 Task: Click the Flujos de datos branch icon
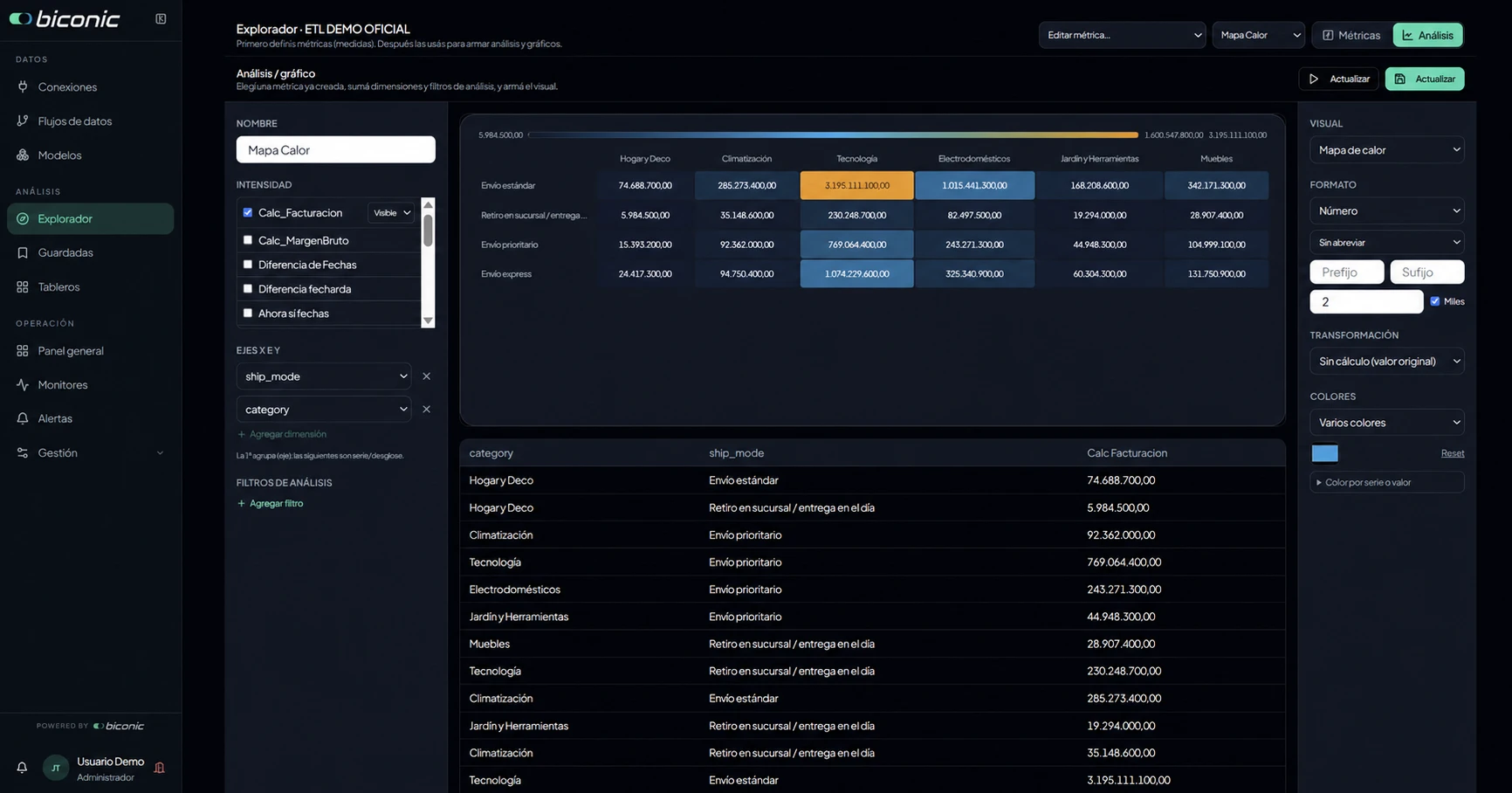click(x=23, y=121)
